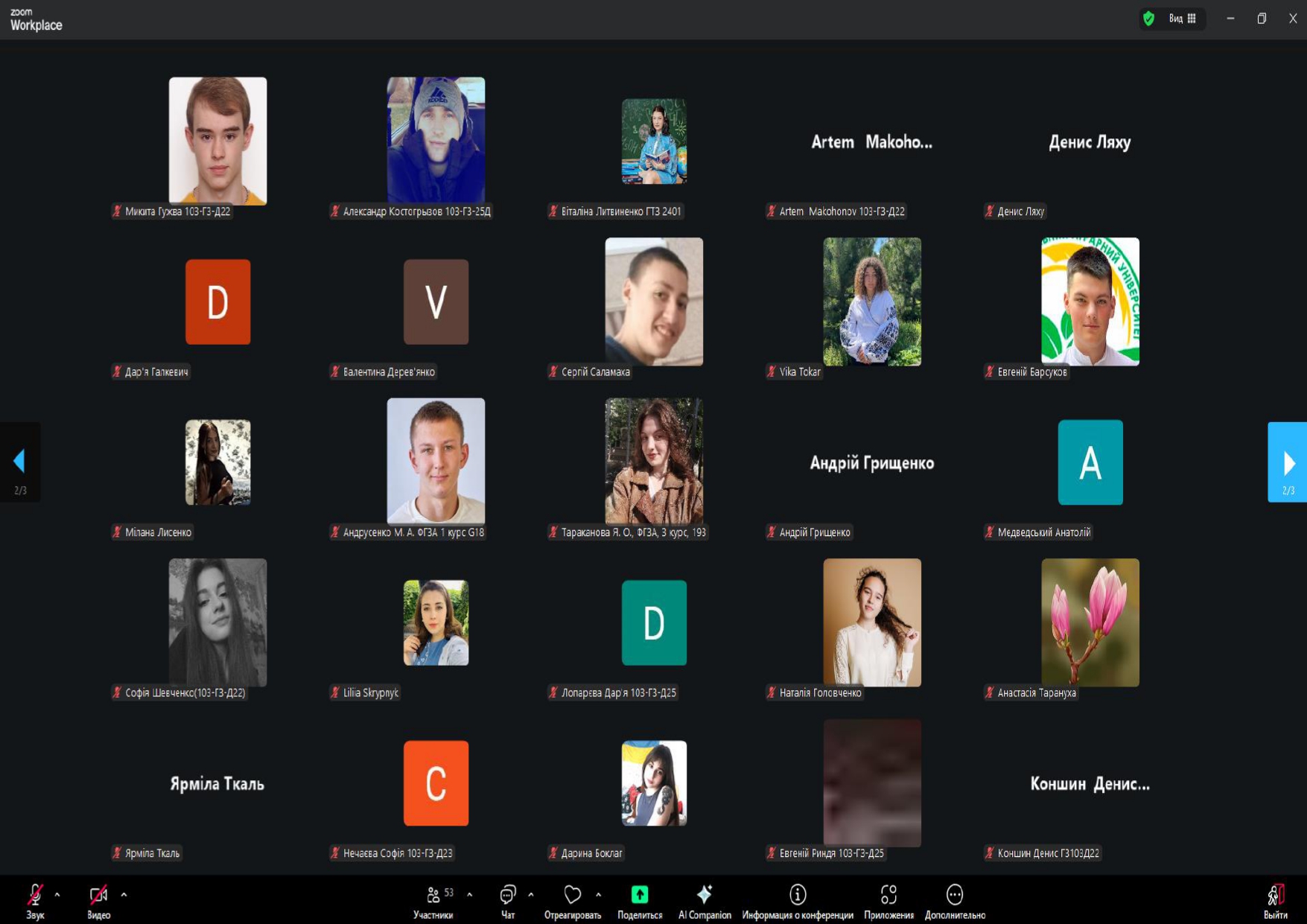The image size is (1307, 924).
Task: Click the green encryption shield icon
Action: click(x=1148, y=19)
